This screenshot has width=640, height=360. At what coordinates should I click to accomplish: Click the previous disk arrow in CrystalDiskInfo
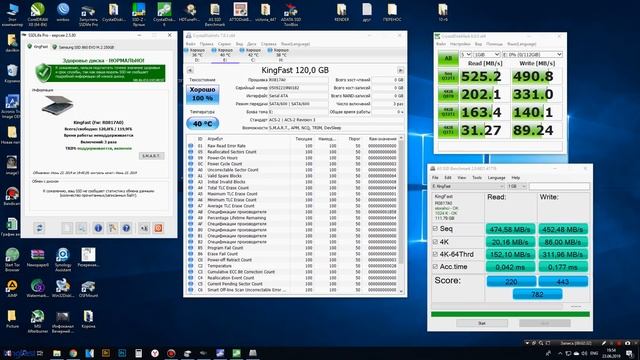[190, 70]
